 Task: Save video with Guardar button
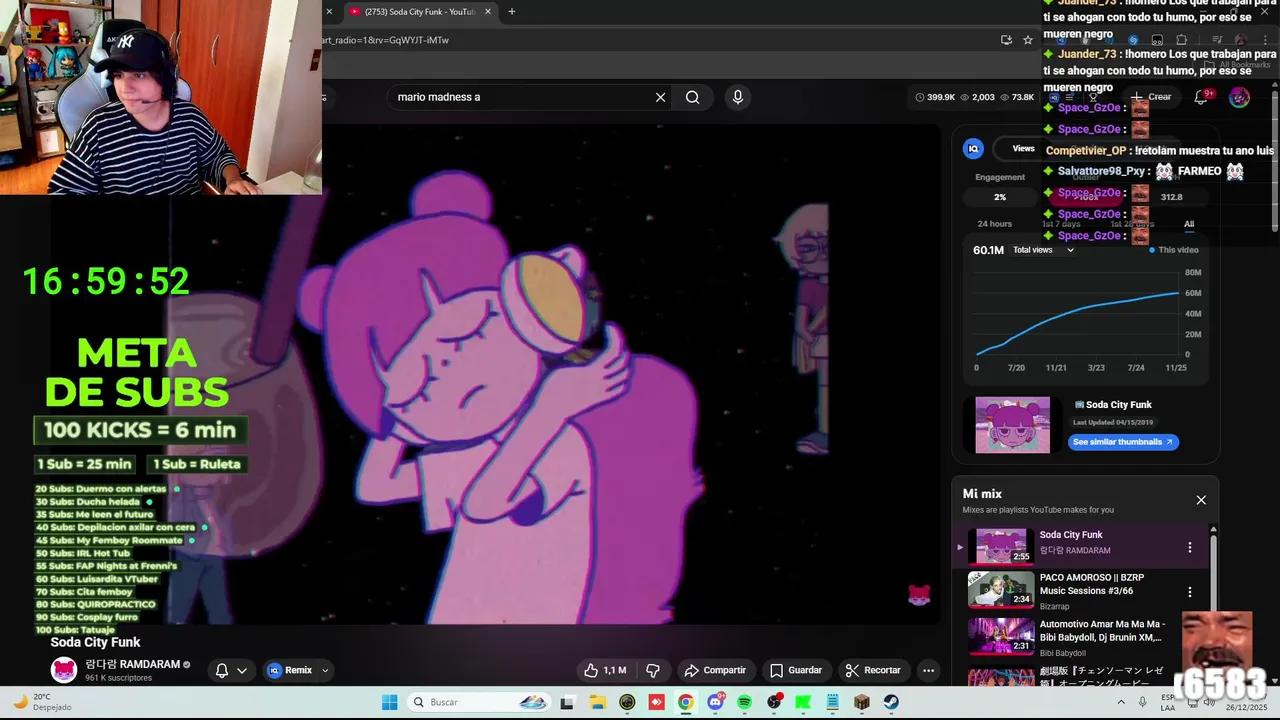[796, 670]
